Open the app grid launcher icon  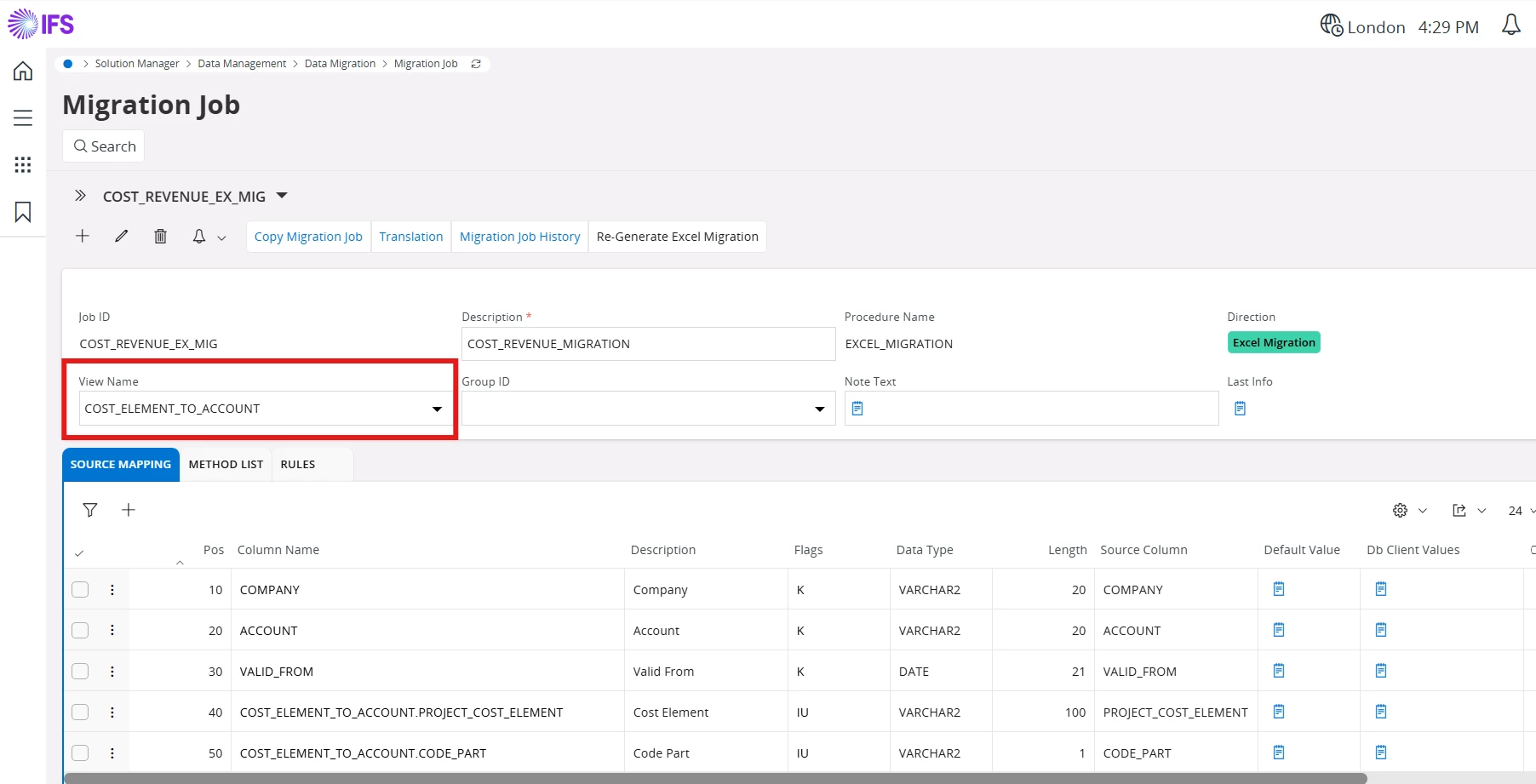23,164
